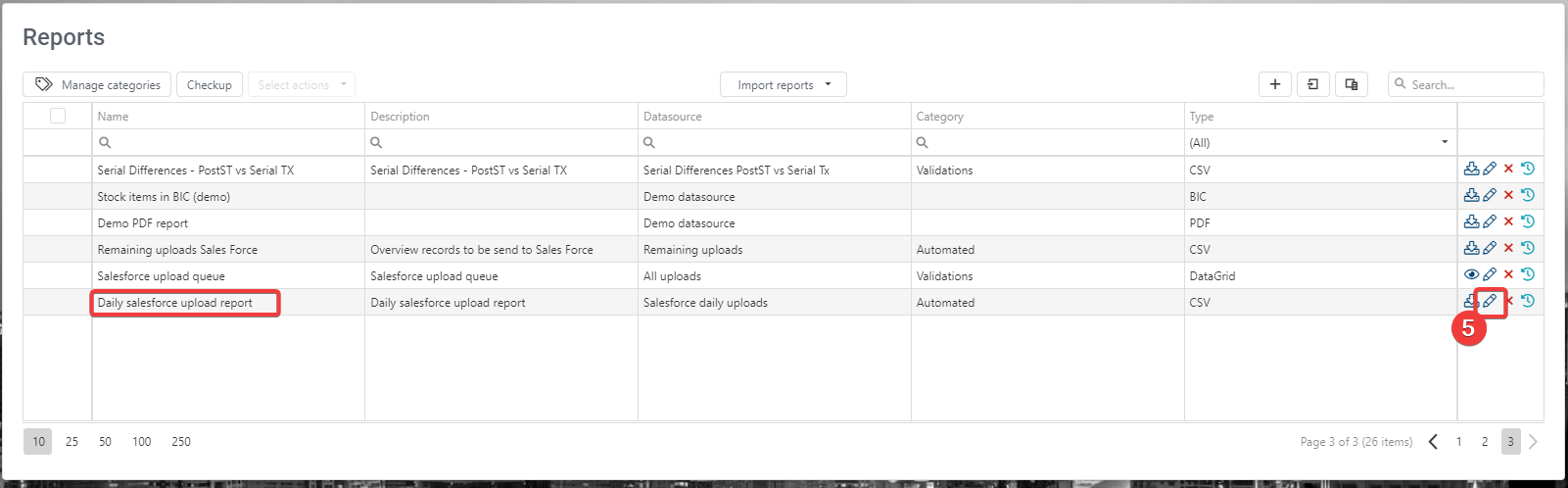Click the plus icon to add a report
Screen dimensions: 1568x488
coord(1274,84)
